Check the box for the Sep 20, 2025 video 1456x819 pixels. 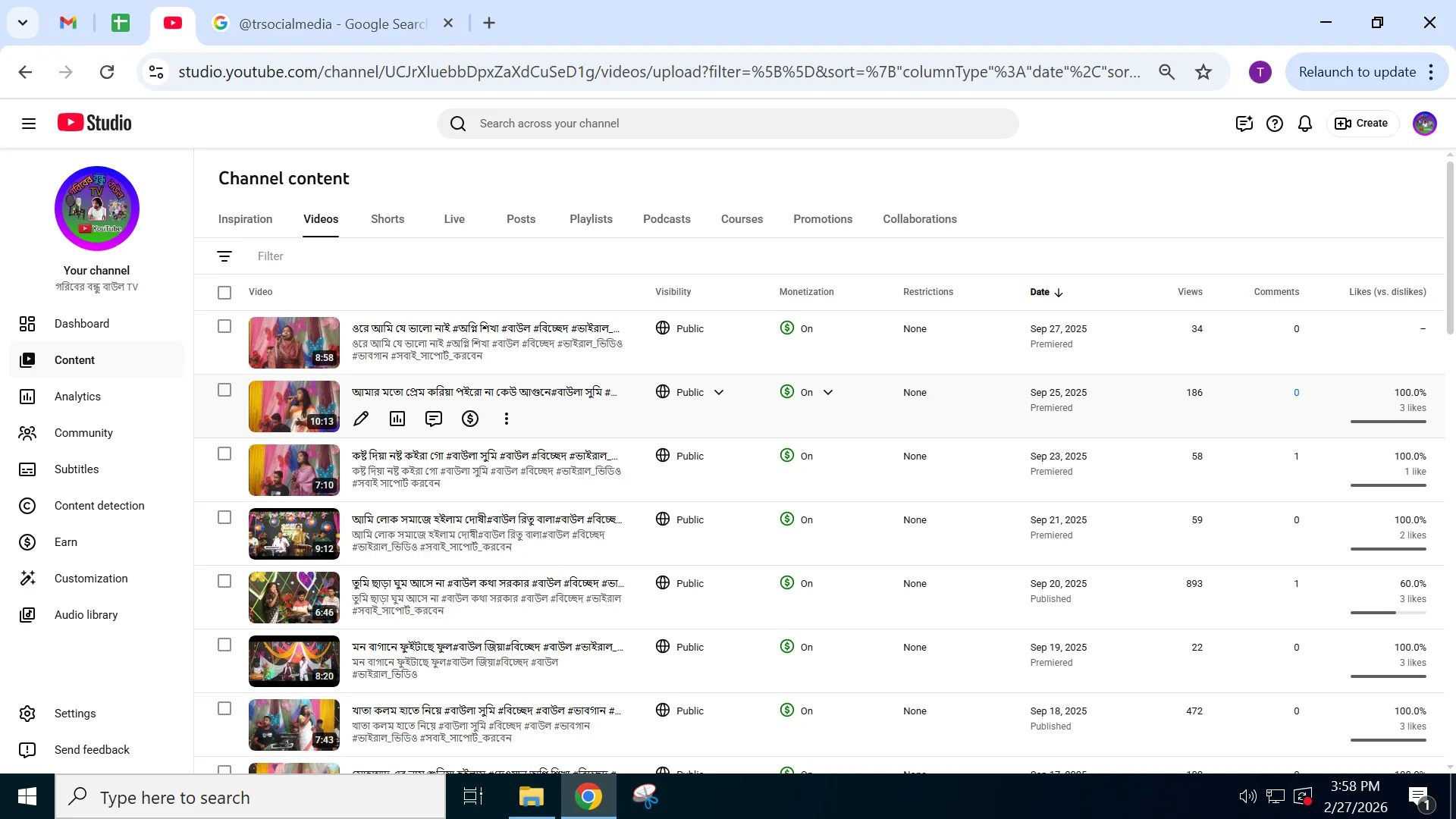[x=224, y=581]
